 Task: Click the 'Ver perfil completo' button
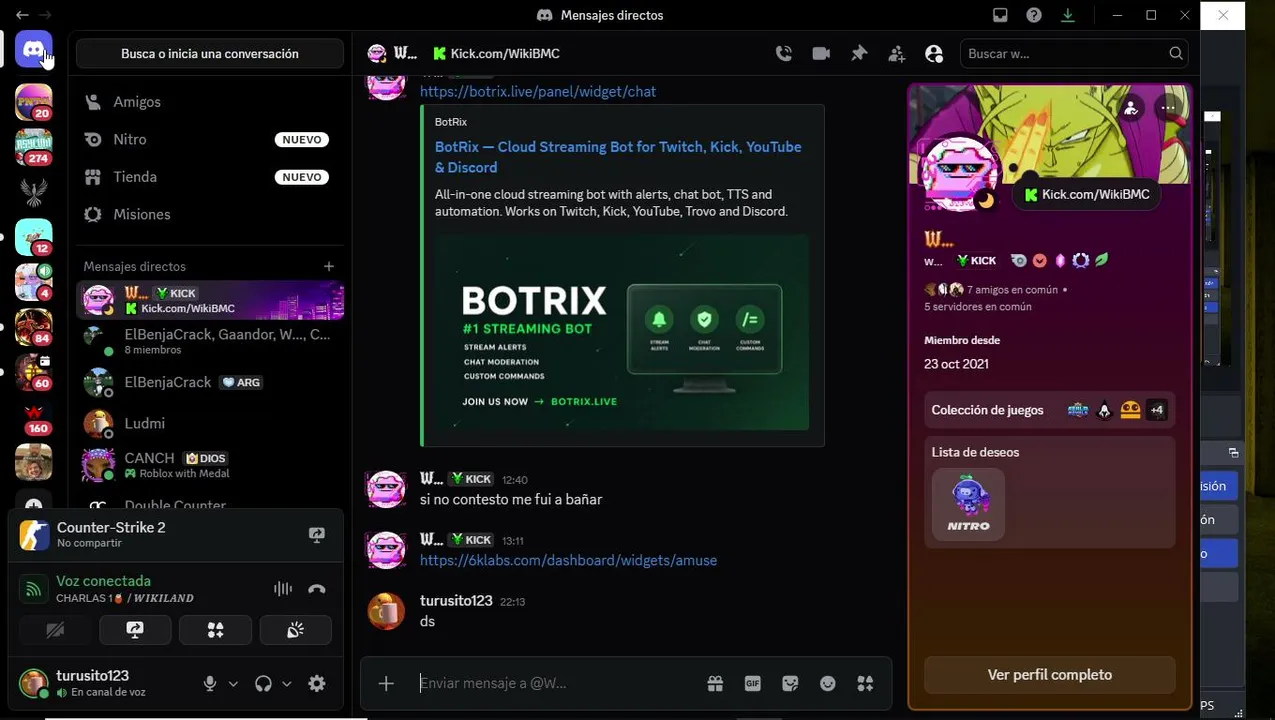pos(1050,675)
